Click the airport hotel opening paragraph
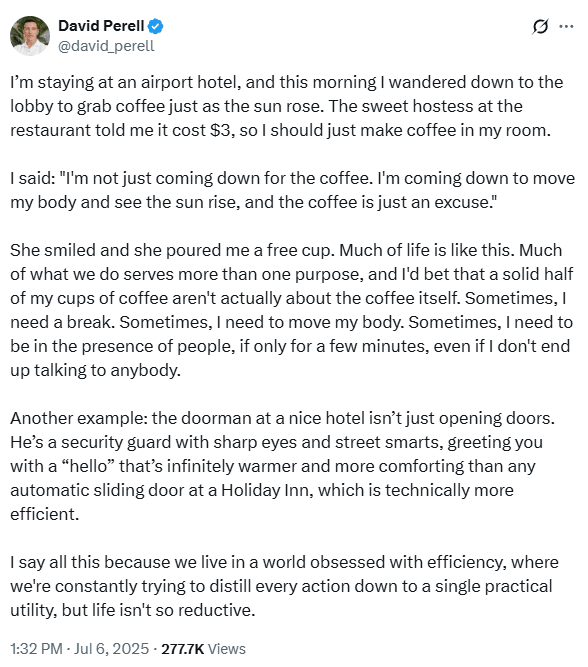 coord(287,106)
